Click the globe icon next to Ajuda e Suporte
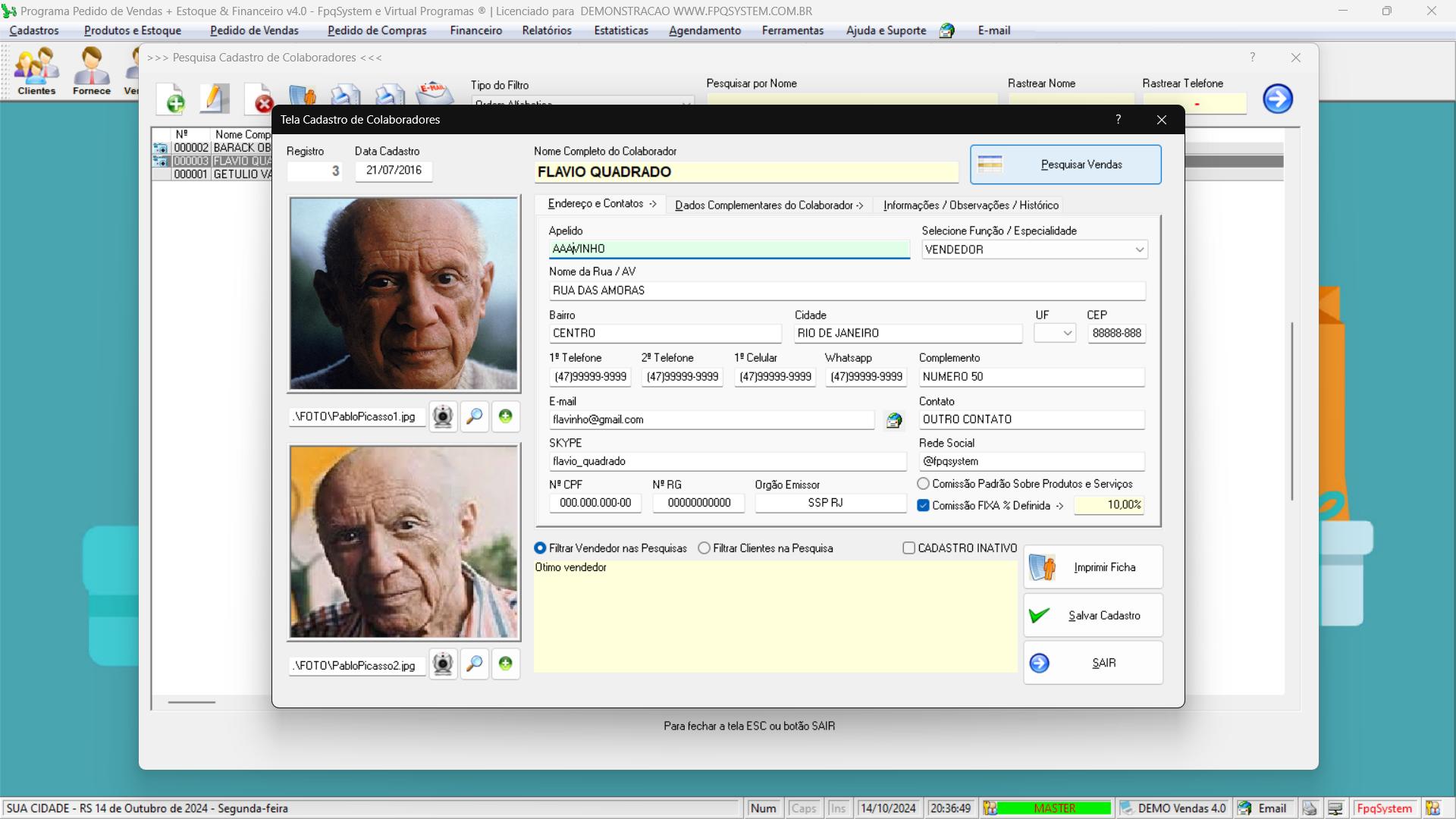The image size is (1456, 819). 946,31
